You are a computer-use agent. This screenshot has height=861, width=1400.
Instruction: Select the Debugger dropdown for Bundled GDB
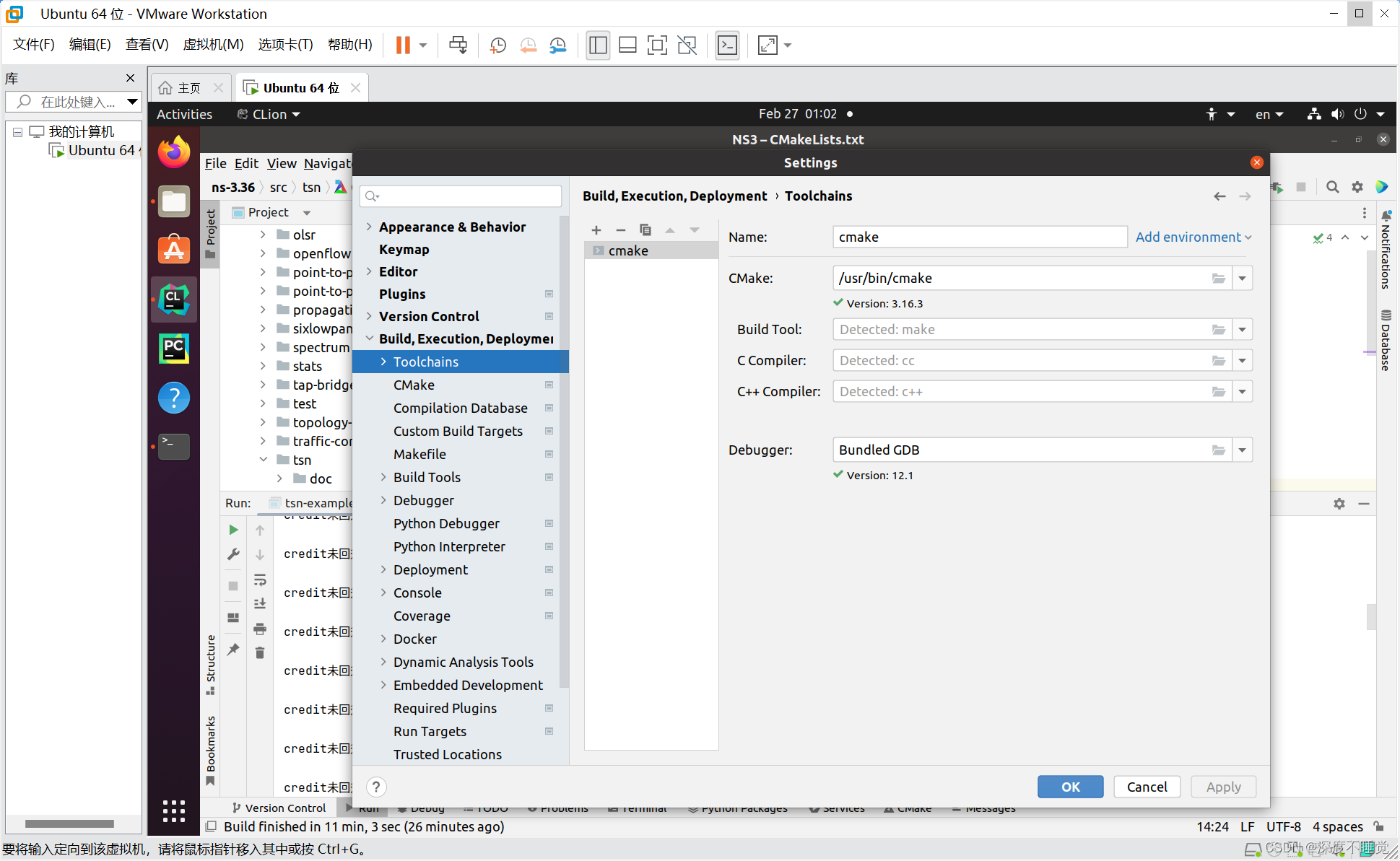tap(1243, 449)
